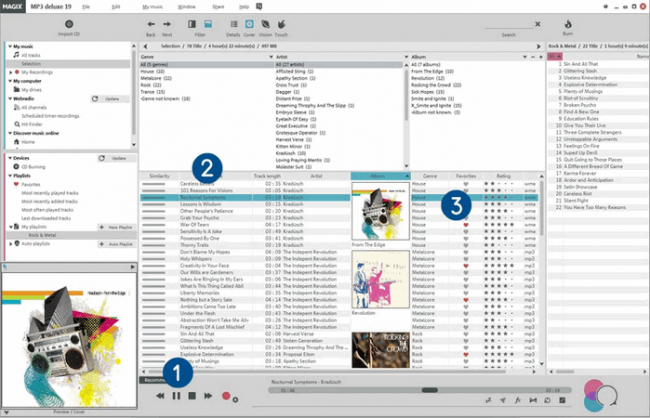Image resolution: width=650 pixels, height=418 pixels.
Task: Open the Album column dropdown arrow
Action: pos(525,57)
